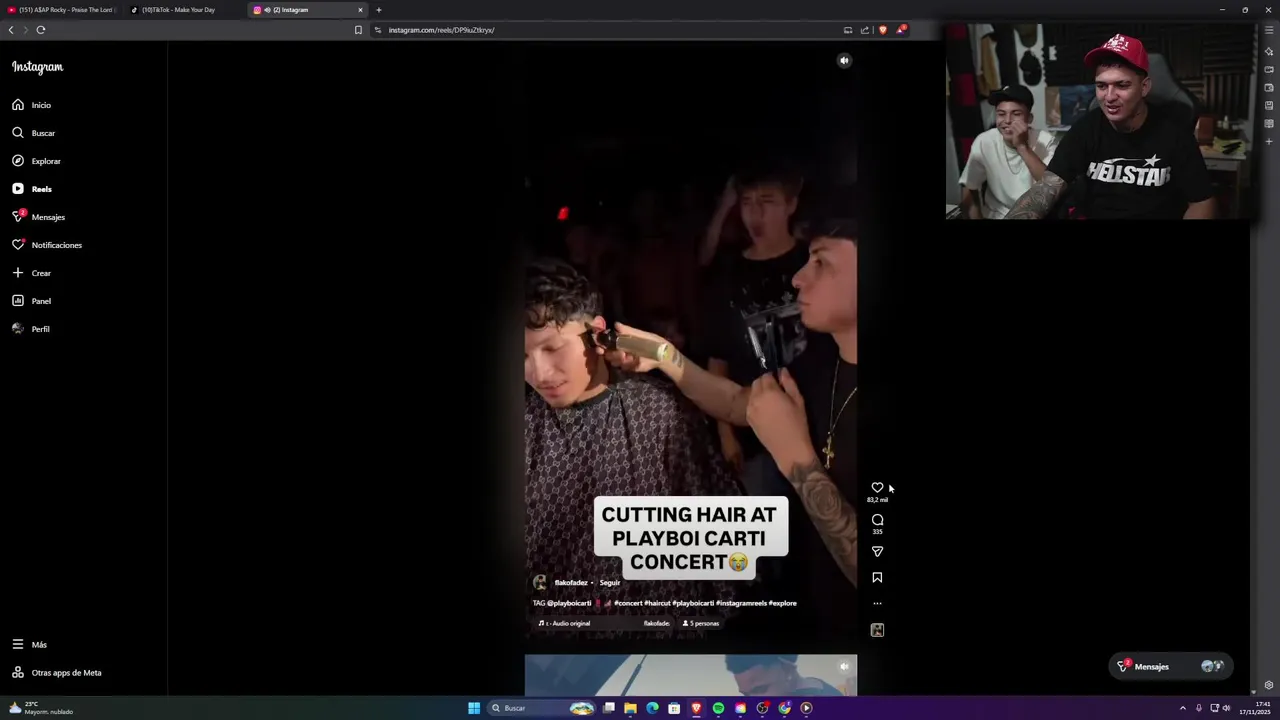Open Reels in the sidebar
This screenshot has width=1280, height=720.
pos(32,189)
